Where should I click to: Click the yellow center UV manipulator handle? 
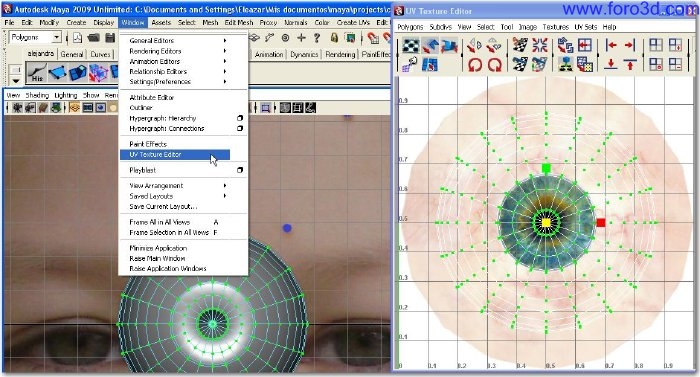click(546, 222)
